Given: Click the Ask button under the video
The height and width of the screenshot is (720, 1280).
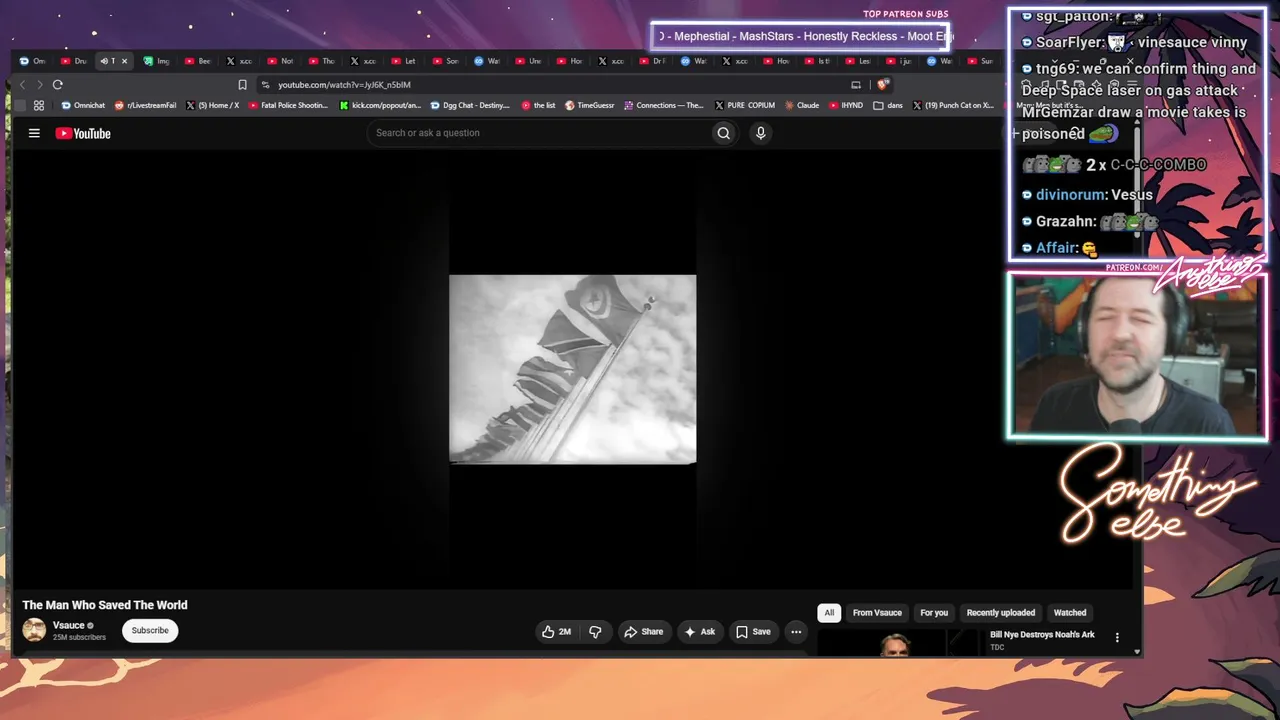Looking at the screenshot, I should pos(699,632).
